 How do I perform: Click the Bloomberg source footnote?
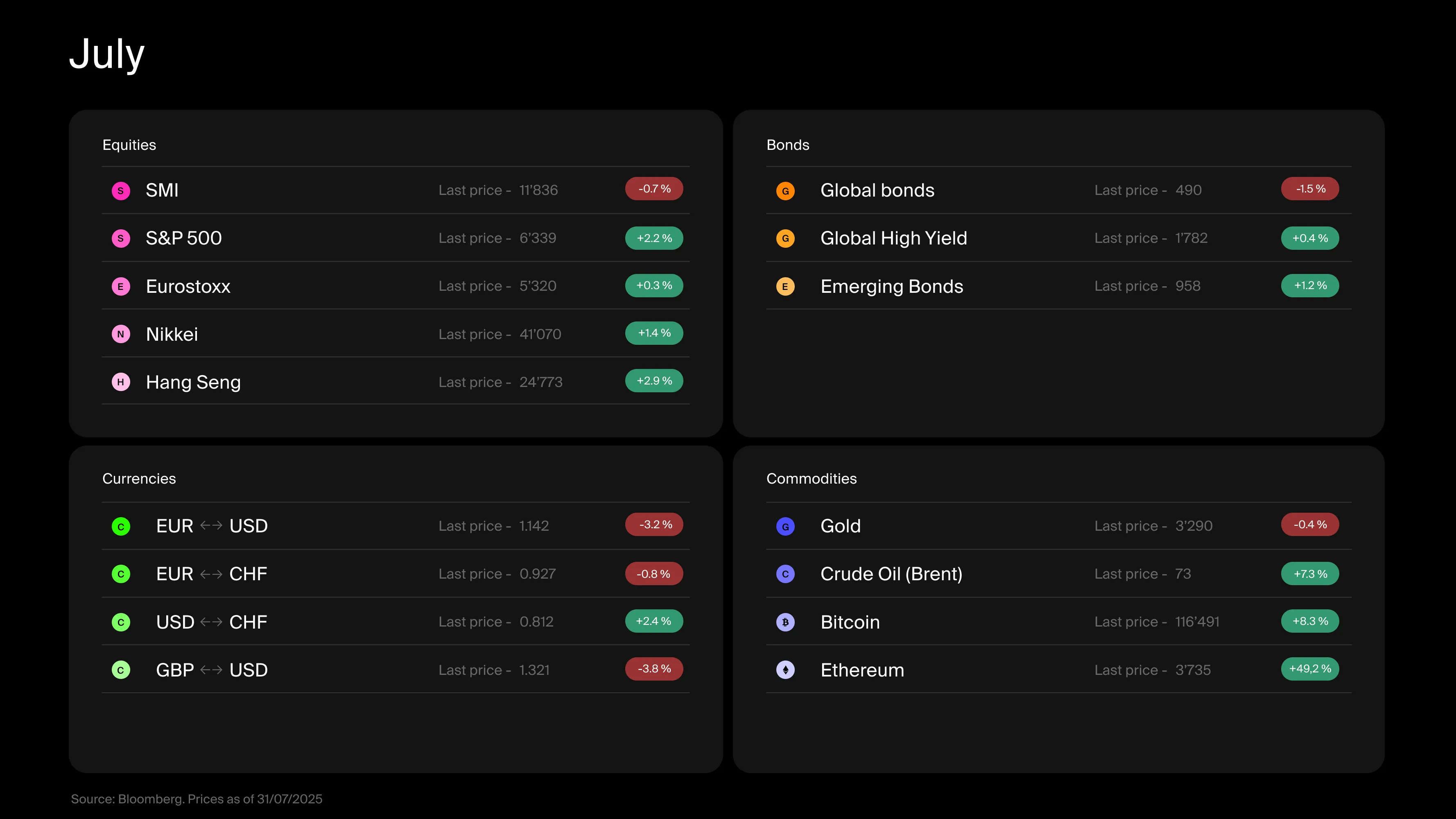(196, 799)
